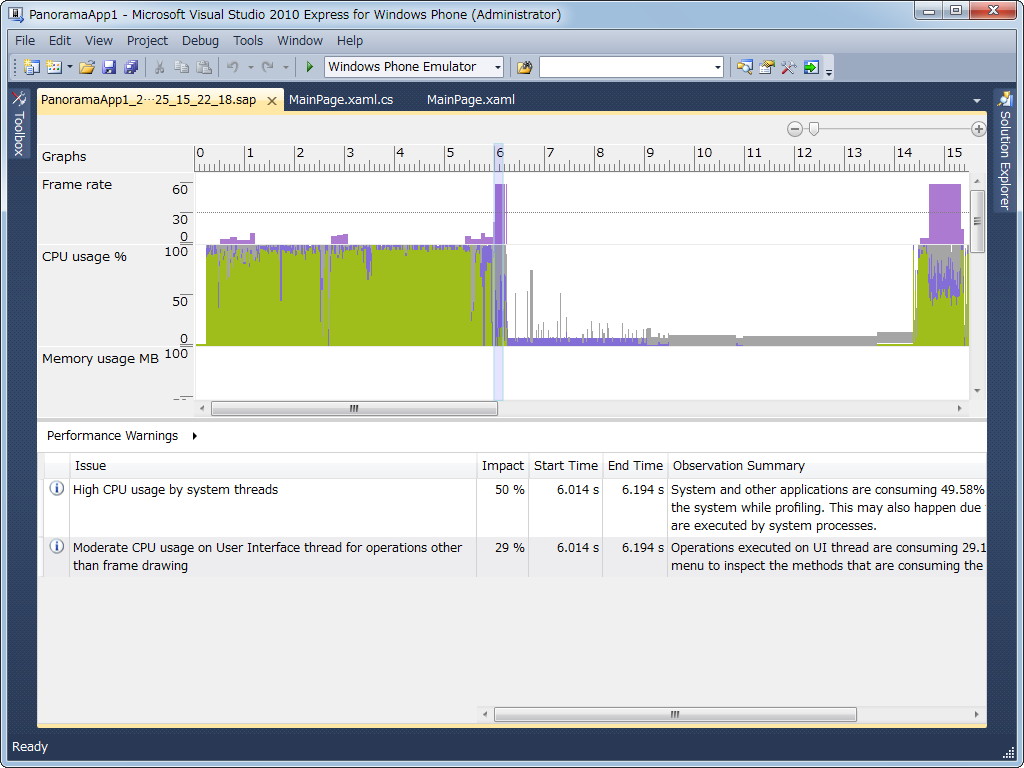Click the warnings table horizontal scrollbar thumb
Screen dimensions: 1024x768
675,714
